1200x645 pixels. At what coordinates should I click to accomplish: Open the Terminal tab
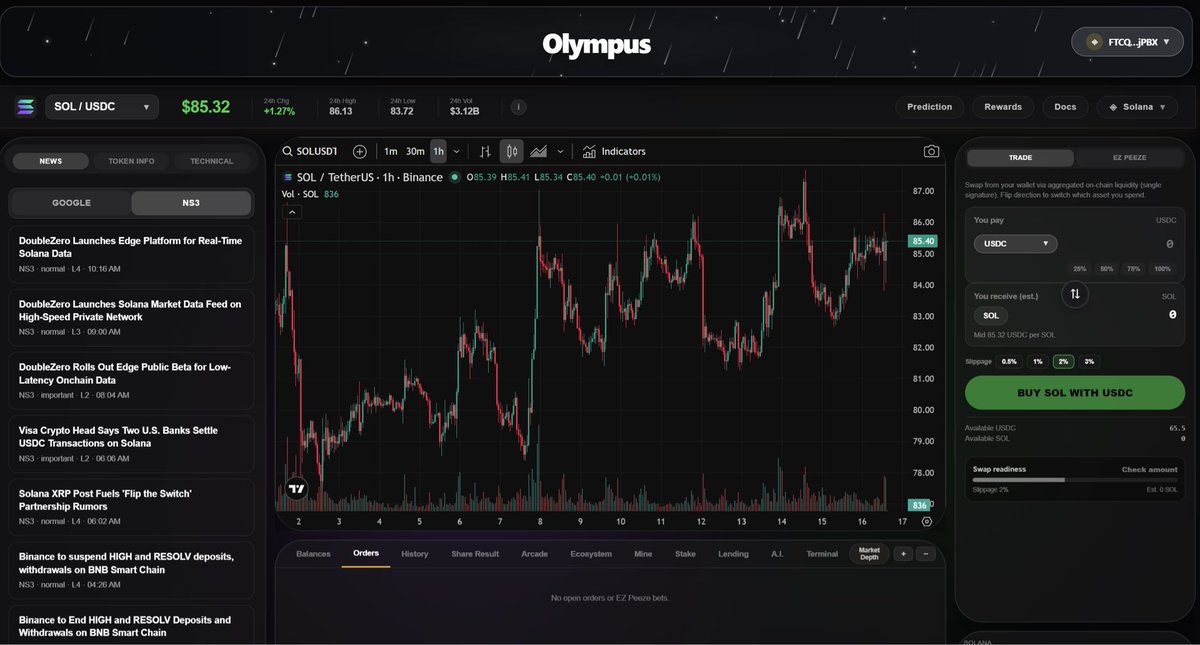point(823,554)
